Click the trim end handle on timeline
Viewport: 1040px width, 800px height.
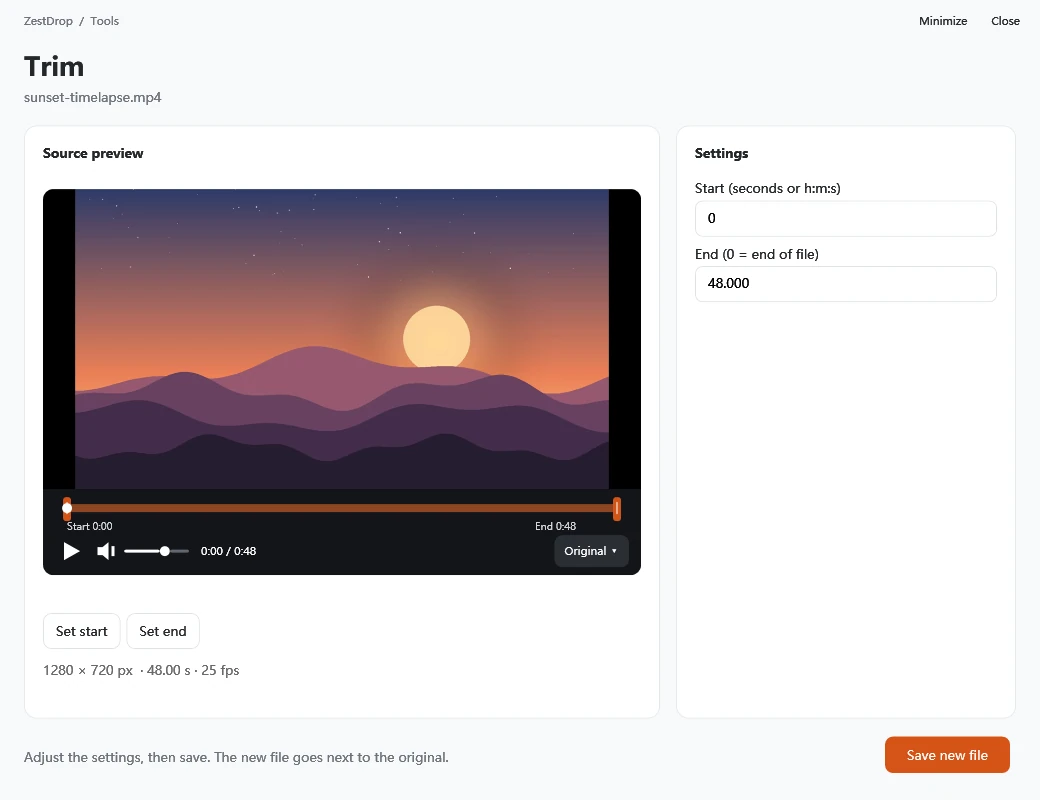click(x=617, y=509)
